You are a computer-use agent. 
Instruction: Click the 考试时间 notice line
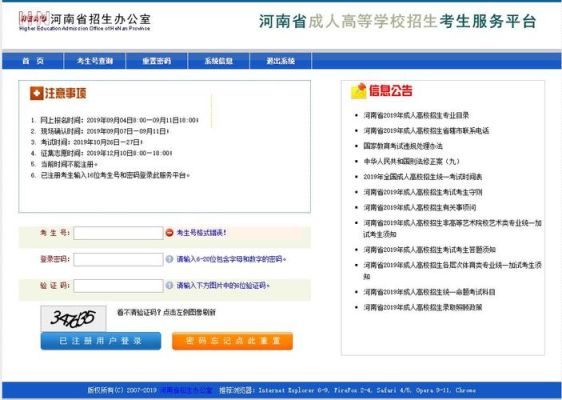[x=91, y=142]
